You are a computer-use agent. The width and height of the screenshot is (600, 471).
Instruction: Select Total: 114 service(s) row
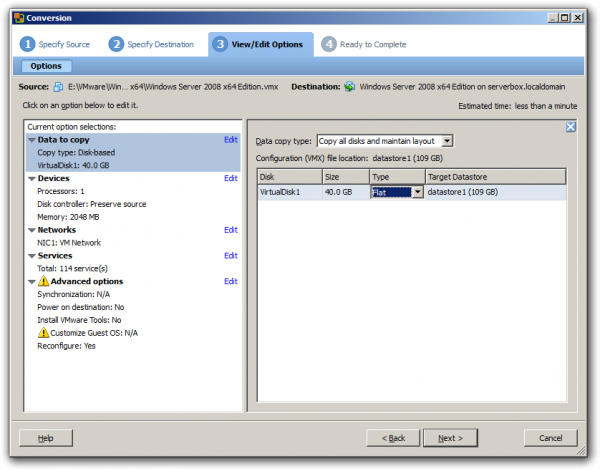coord(72,269)
